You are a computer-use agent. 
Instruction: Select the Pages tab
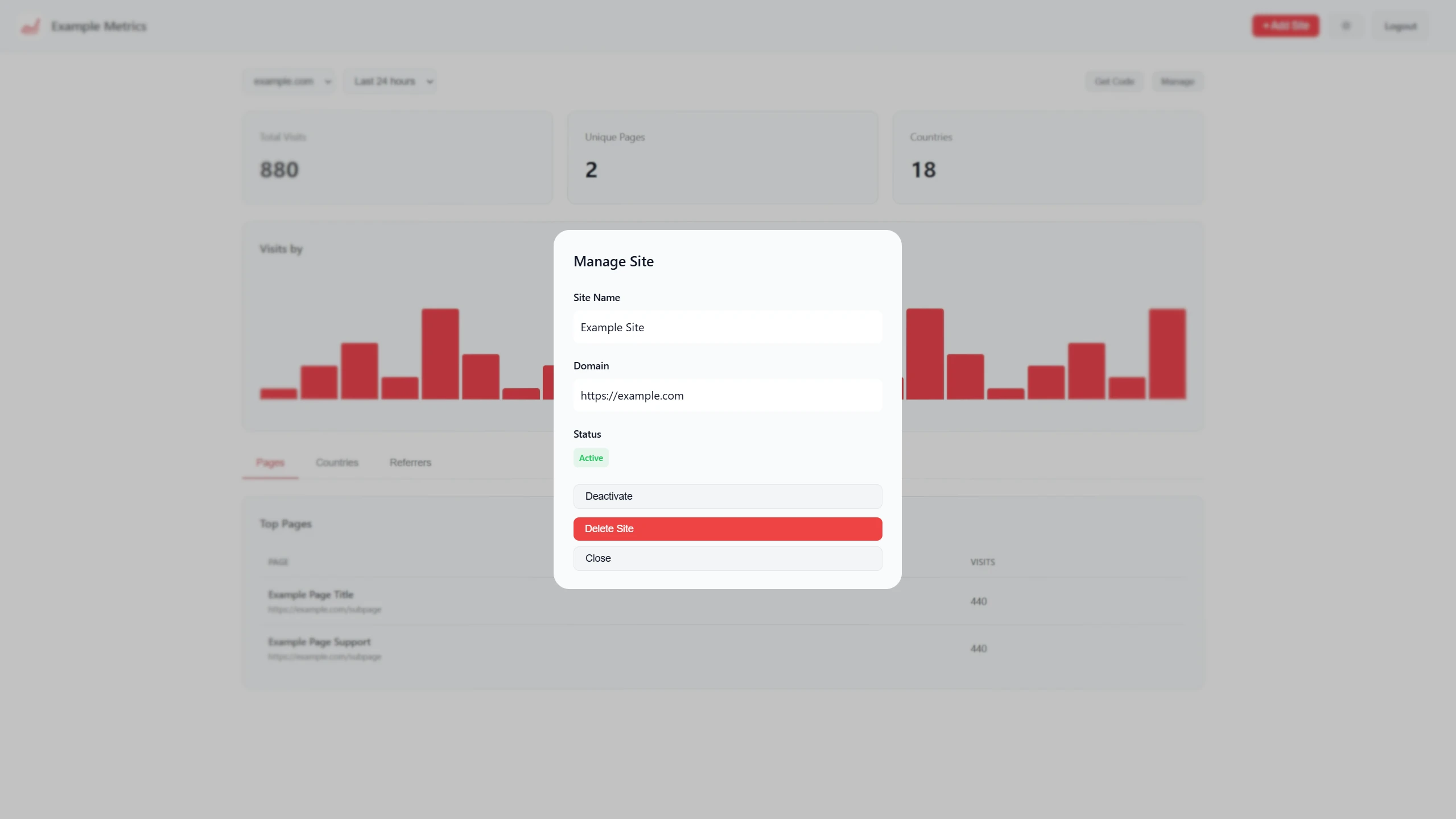point(270,463)
